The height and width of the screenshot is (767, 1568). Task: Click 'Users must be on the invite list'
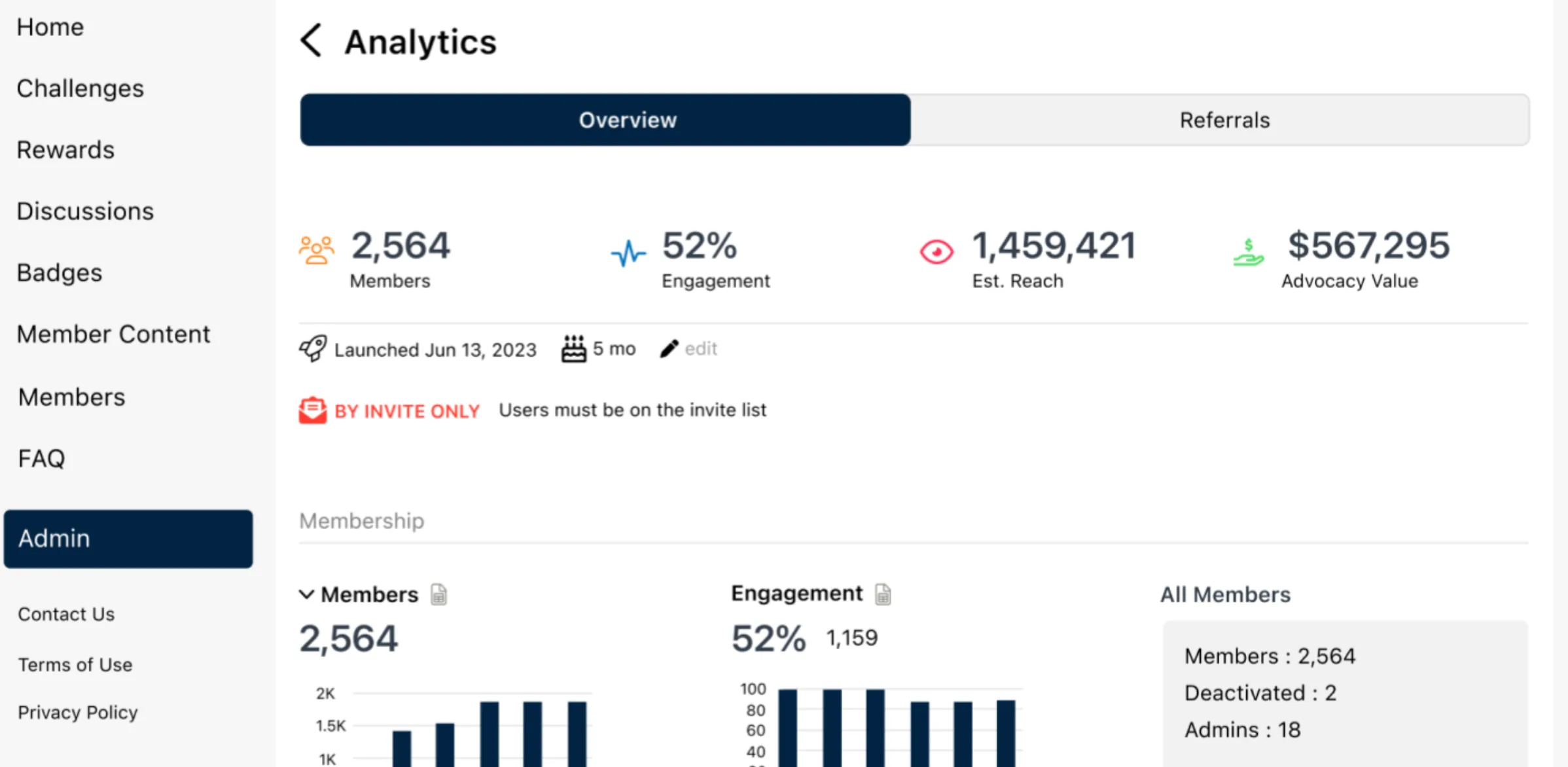632,410
